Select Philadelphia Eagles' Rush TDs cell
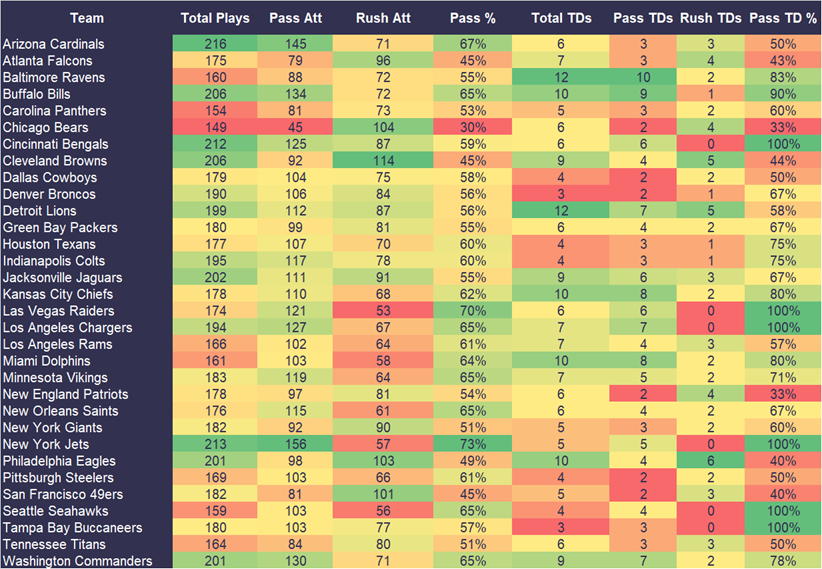The image size is (822, 569). coord(709,461)
